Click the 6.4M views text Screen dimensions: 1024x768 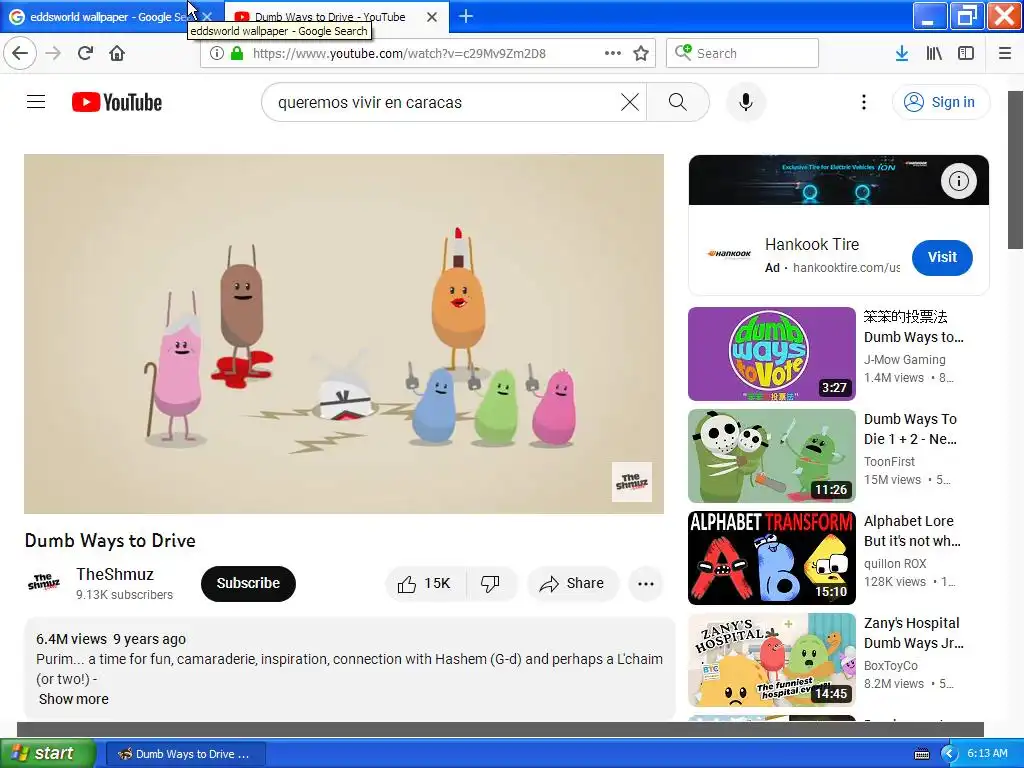click(x=71, y=639)
